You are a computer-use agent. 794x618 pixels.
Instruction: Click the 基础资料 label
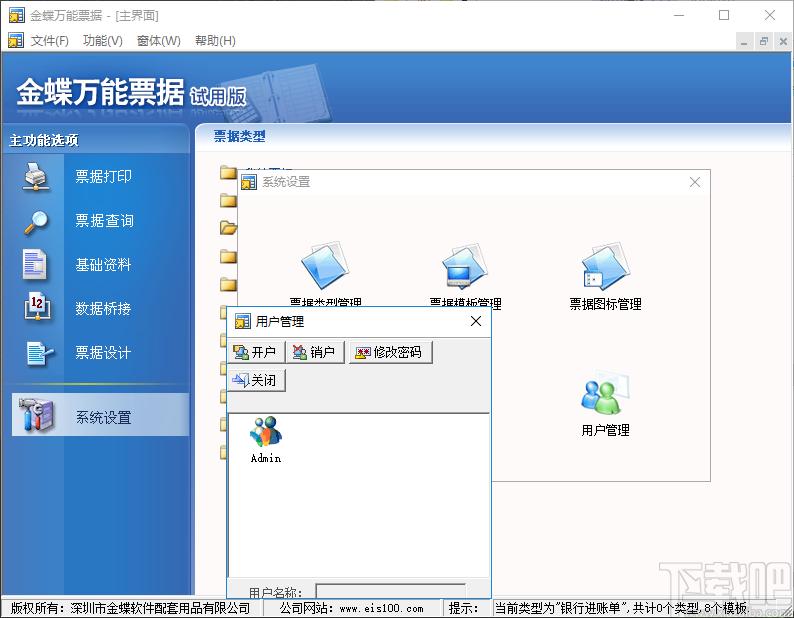pyautogui.click(x=103, y=264)
